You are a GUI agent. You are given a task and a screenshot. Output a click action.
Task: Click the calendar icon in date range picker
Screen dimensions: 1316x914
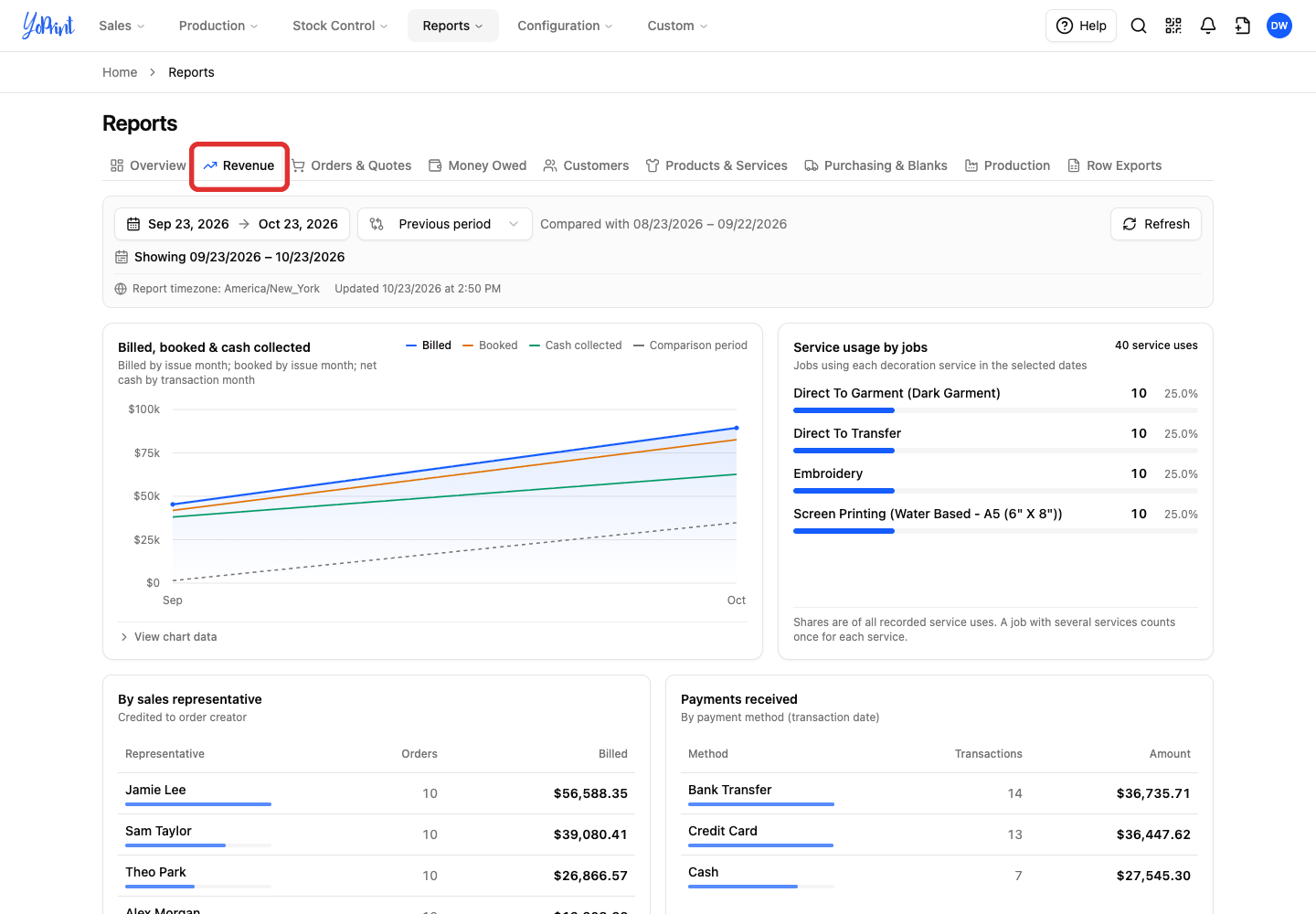pos(133,224)
